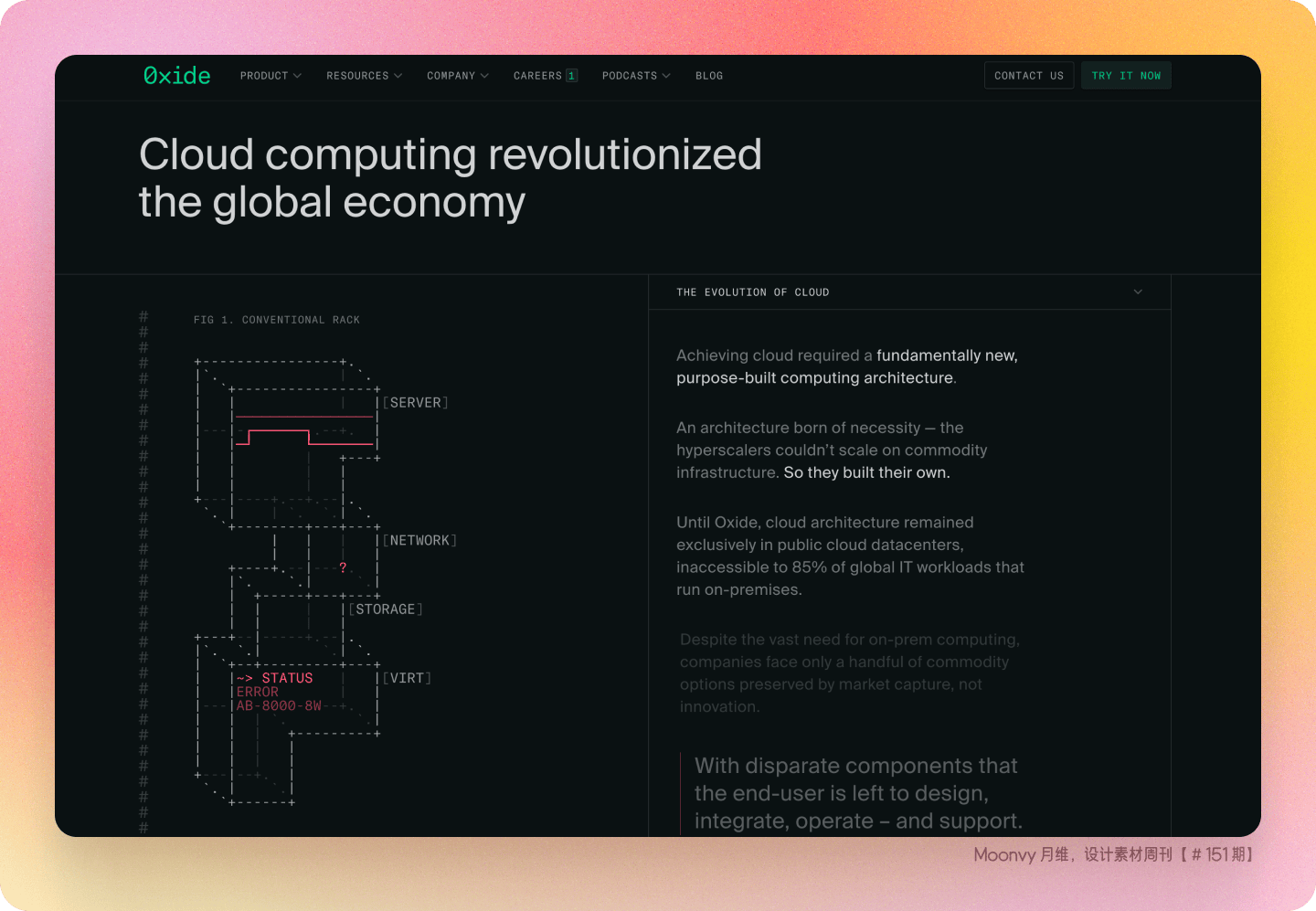
Task: Click the paragraph starting "Despite the vast need"
Action: [850, 673]
